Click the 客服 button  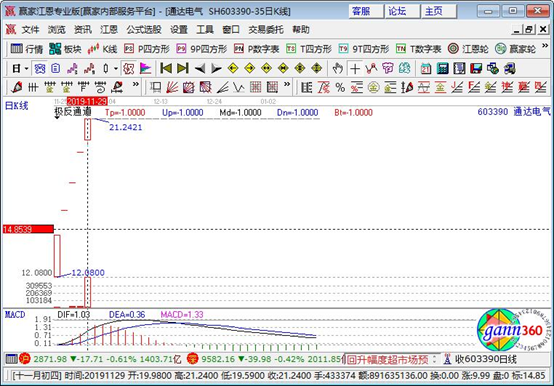[366, 11]
